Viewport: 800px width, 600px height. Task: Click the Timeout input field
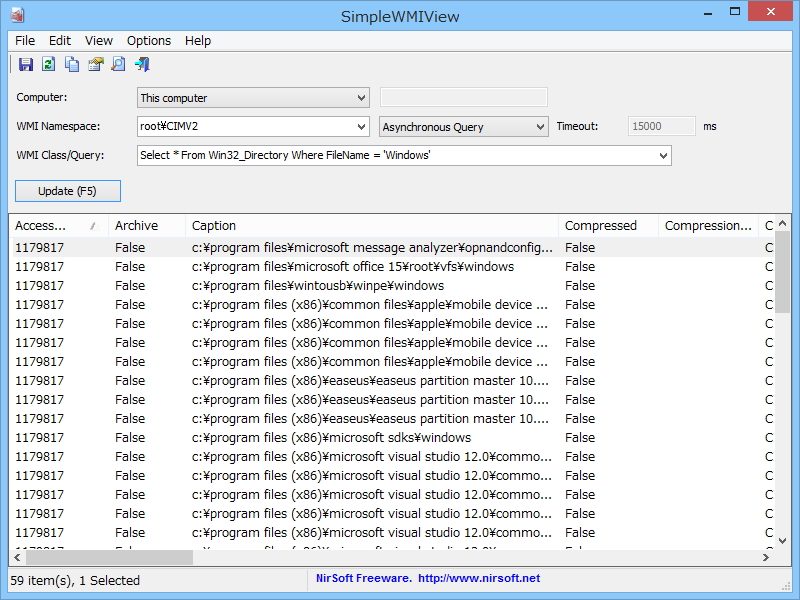660,127
